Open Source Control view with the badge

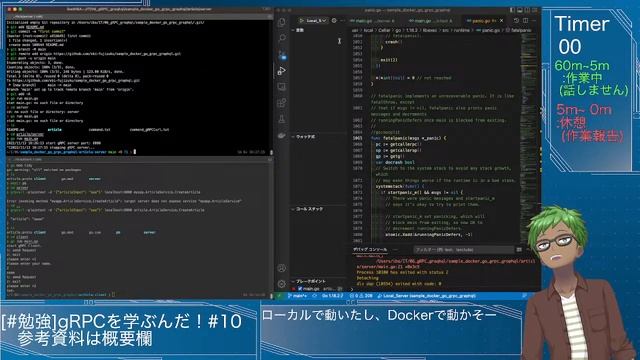click(282, 55)
